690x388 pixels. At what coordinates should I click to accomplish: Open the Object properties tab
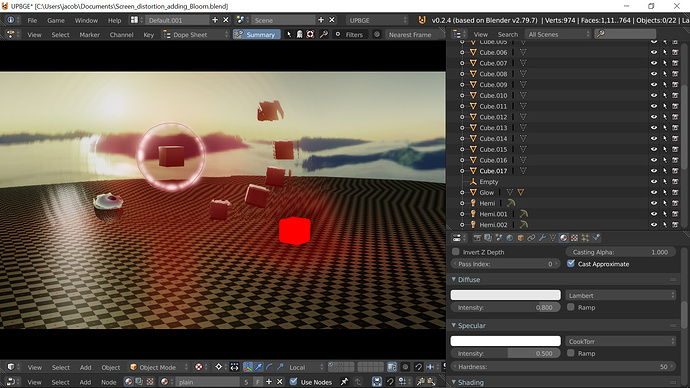(x=521, y=238)
